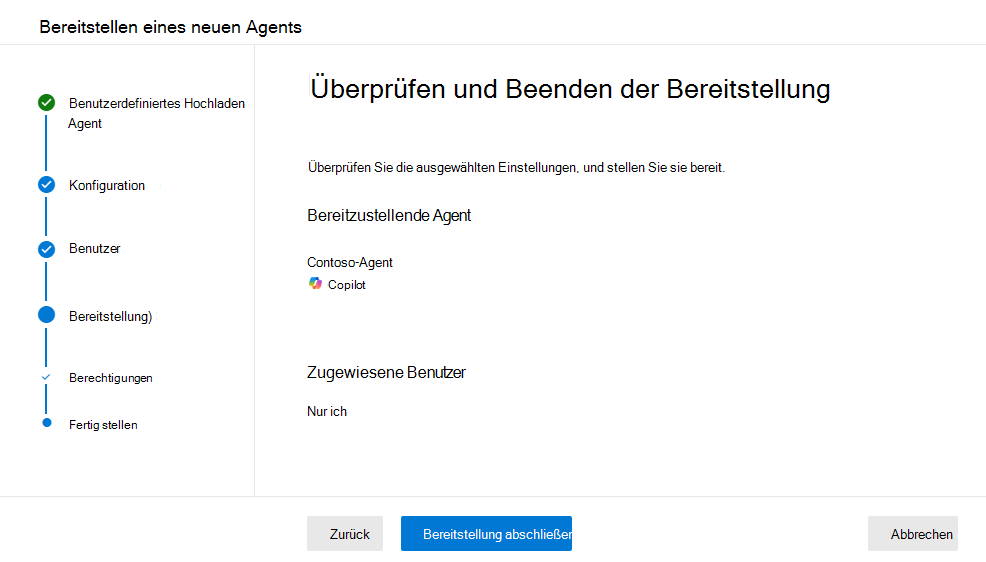
Task: Click the Fertig stellen step dot
Action: click(x=47, y=423)
